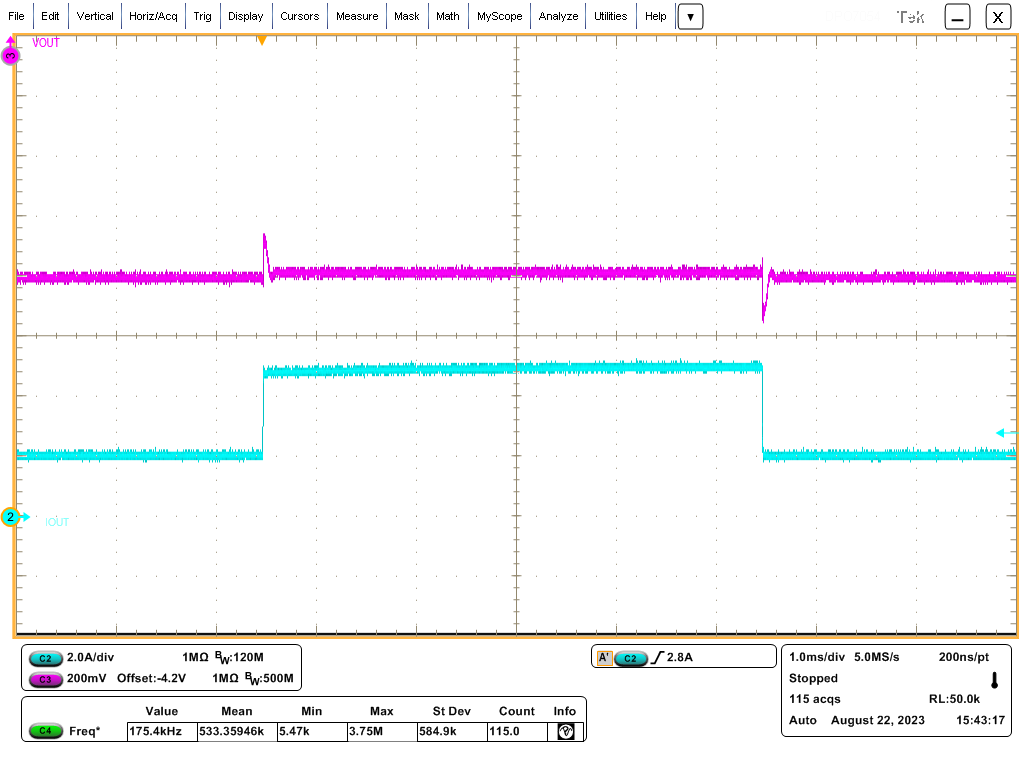Click the VOUT waveform label
This screenshot has height=768, width=1024.
pos(45,43)
